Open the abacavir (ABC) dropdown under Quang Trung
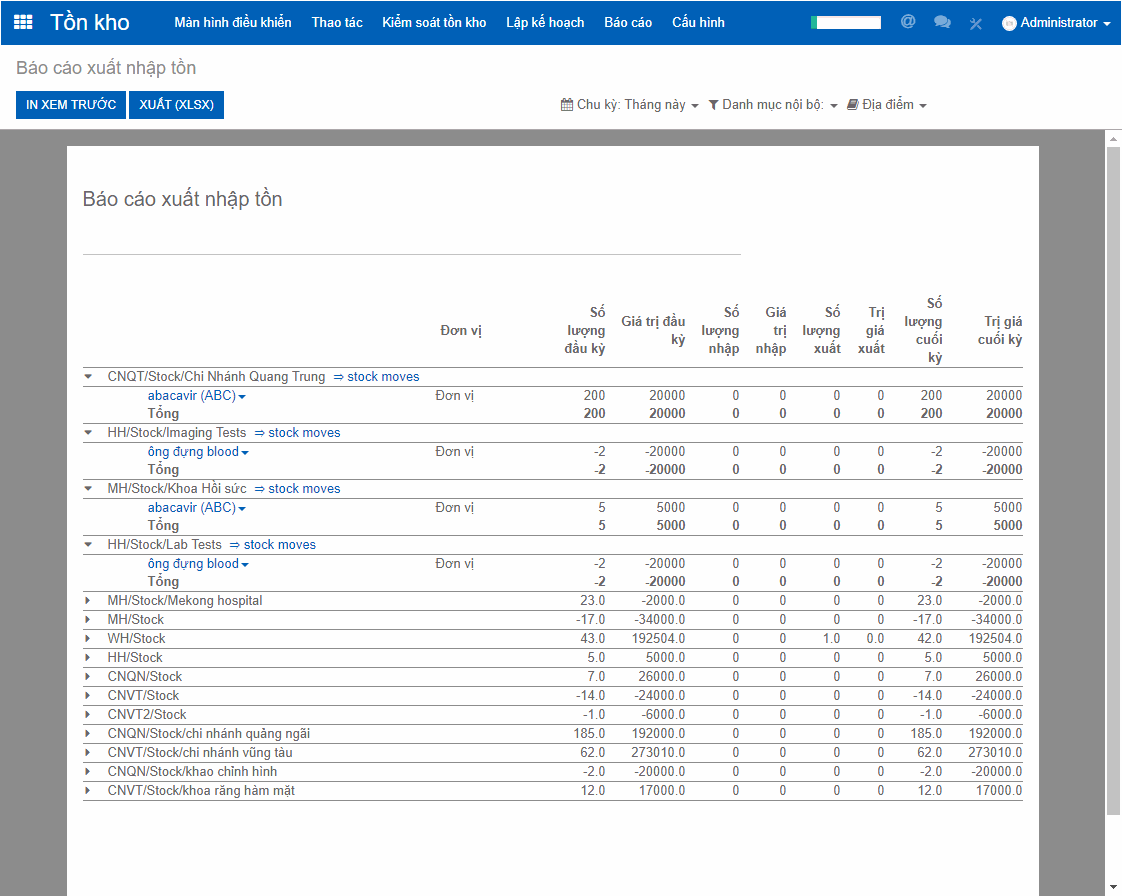 pos(197,396)
